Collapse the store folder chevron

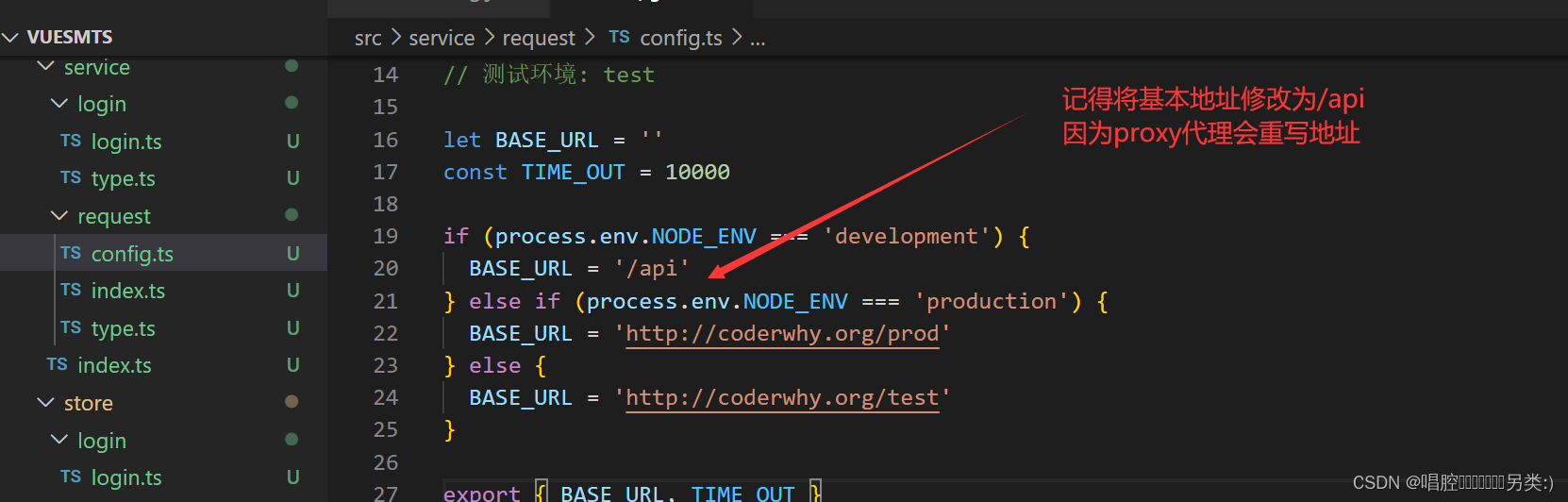(x=45, y=403)
